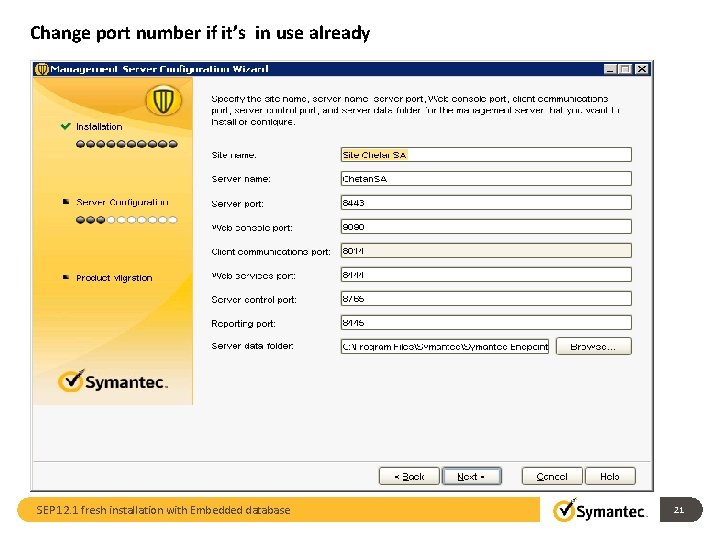
Task: Open Browse for server data folder
Action: [593, 347]
